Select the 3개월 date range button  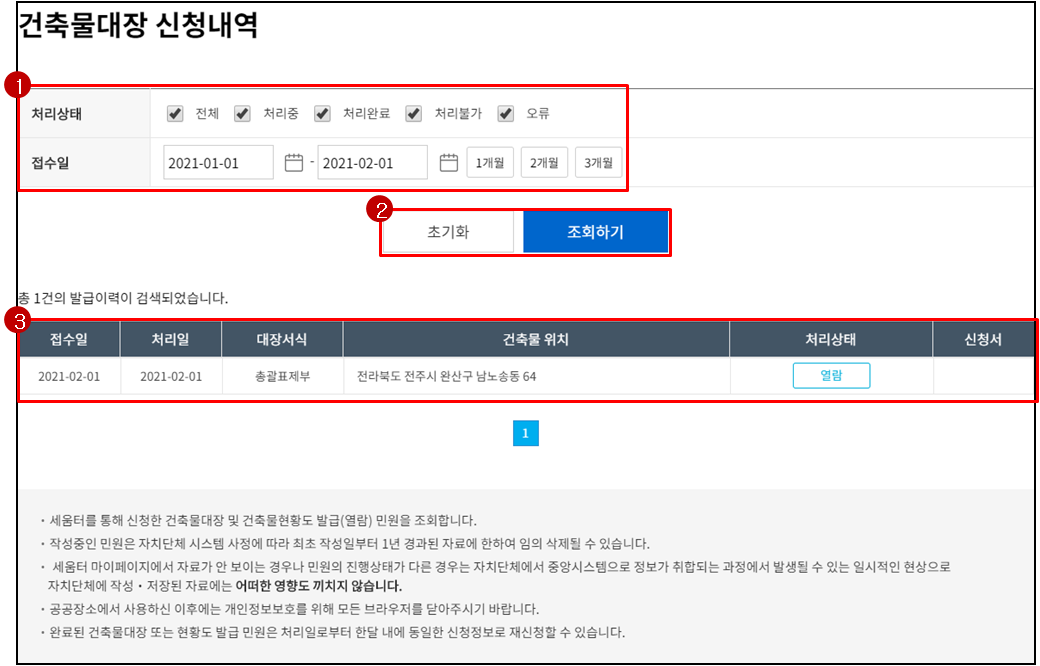pos(599,161)
